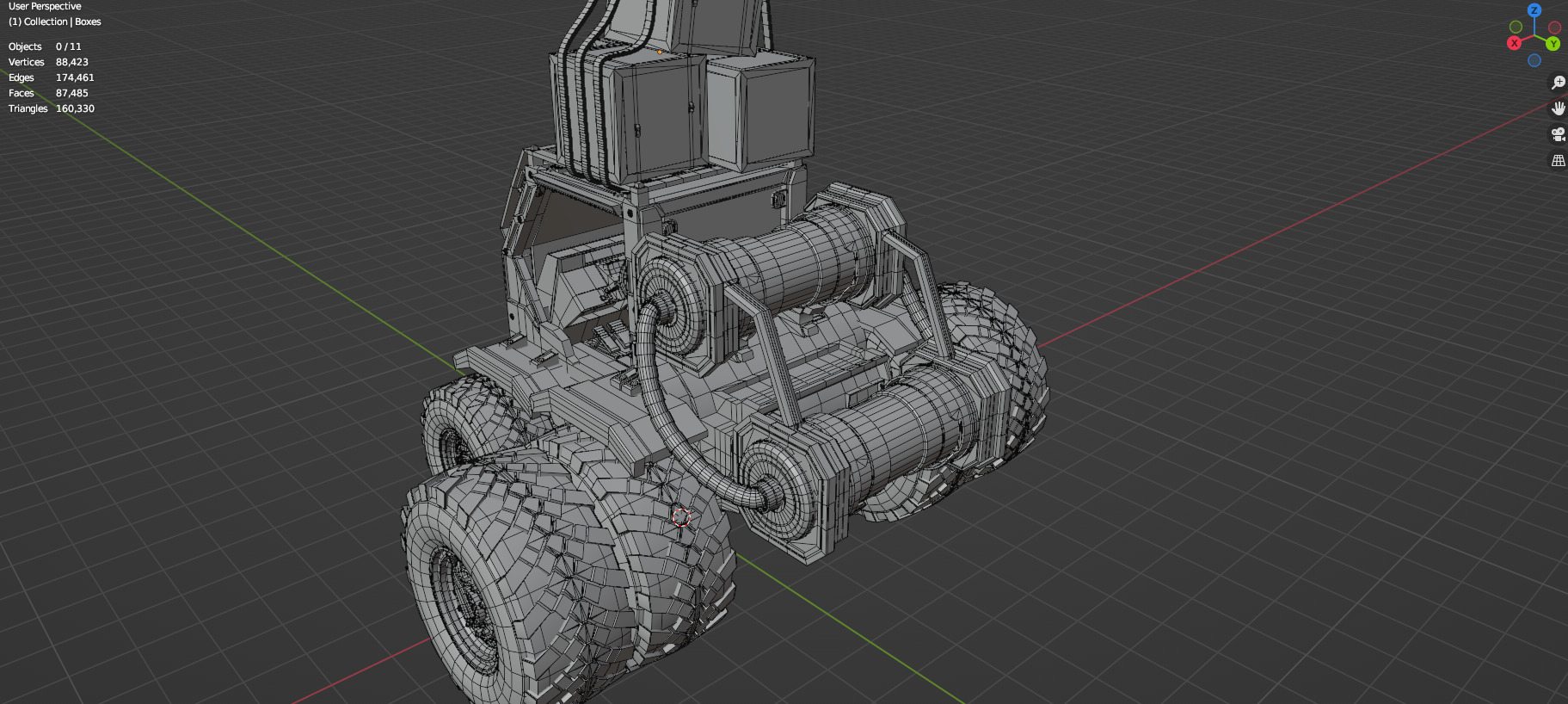Click the "User Perspective" label
1568x704 pixels.
coord(45,6)
